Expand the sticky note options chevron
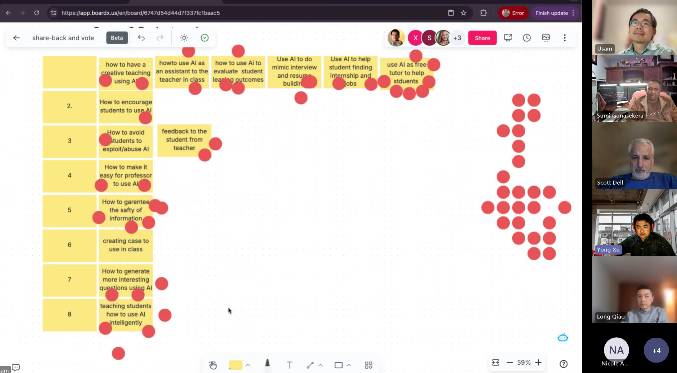Image resolution: width=677 pixels, height=373 pixels. pyautogui.click(x=248, y=365)
